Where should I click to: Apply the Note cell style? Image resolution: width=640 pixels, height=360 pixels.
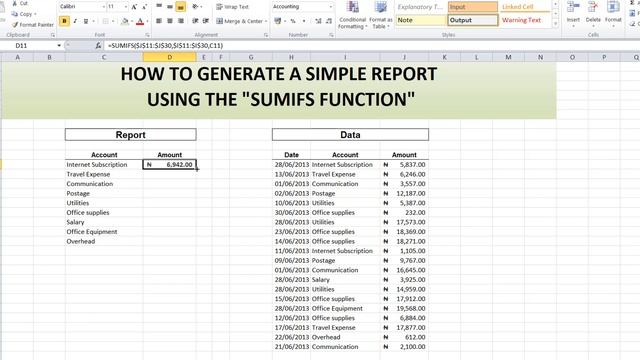point(421,20)
